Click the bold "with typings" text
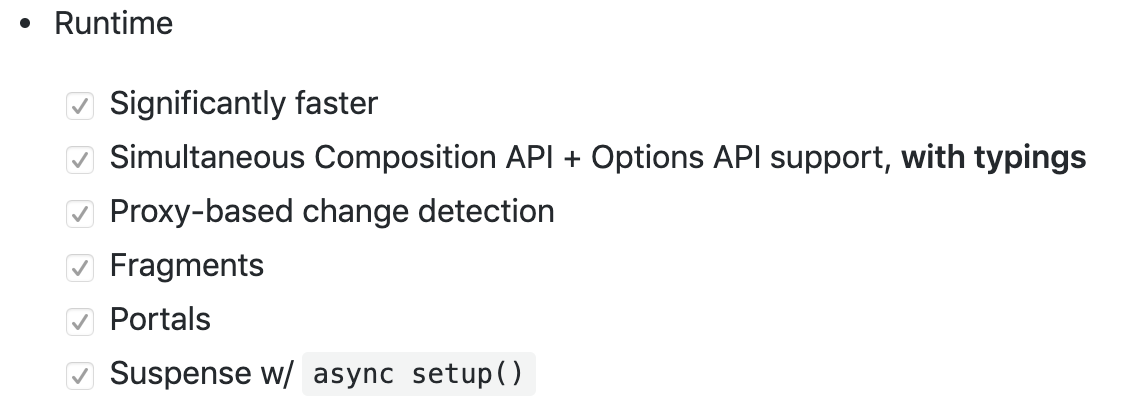 (x=993, y=157)
